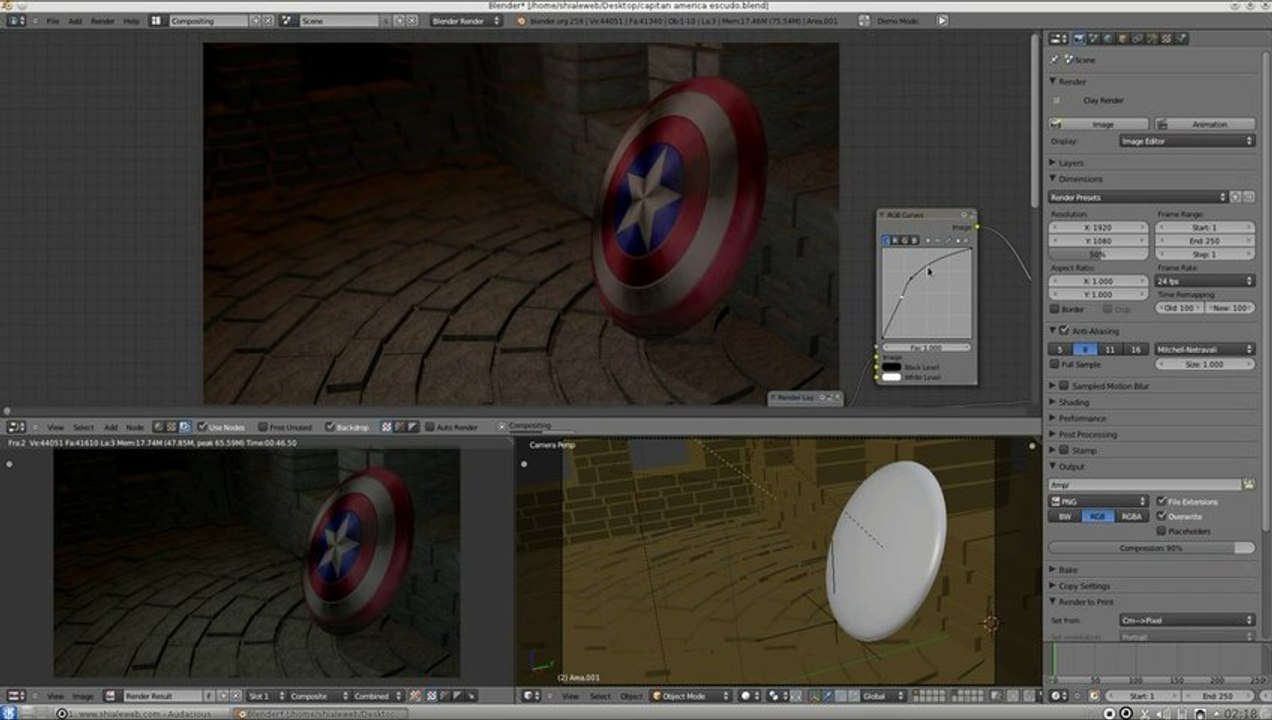Open the Image menu in image editor
The image size is (1272, 720).
click(x=83, y=696)
